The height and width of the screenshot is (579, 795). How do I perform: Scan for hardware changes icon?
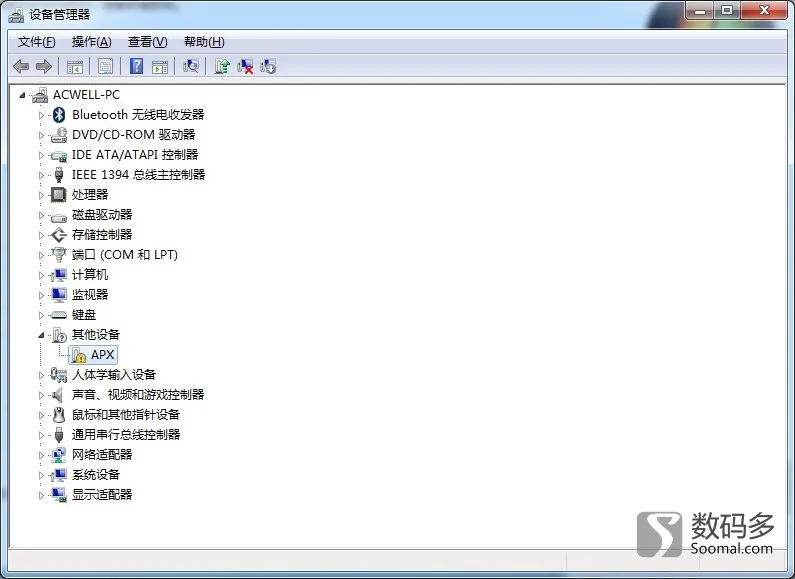[191, 66]
